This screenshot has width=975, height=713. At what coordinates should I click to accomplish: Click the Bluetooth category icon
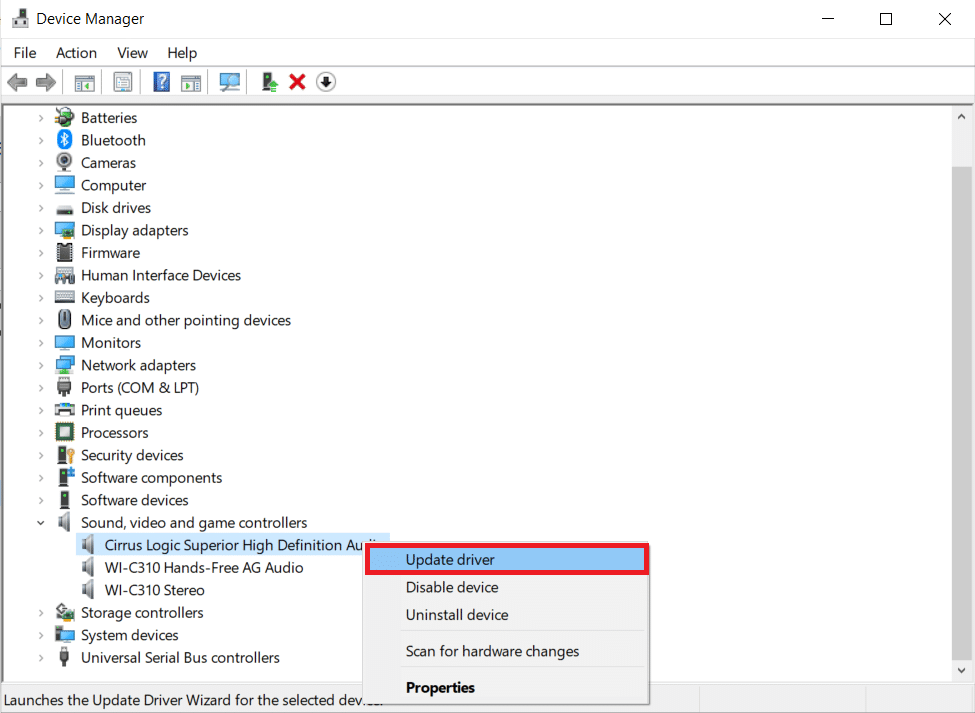[x=65, y=140]
